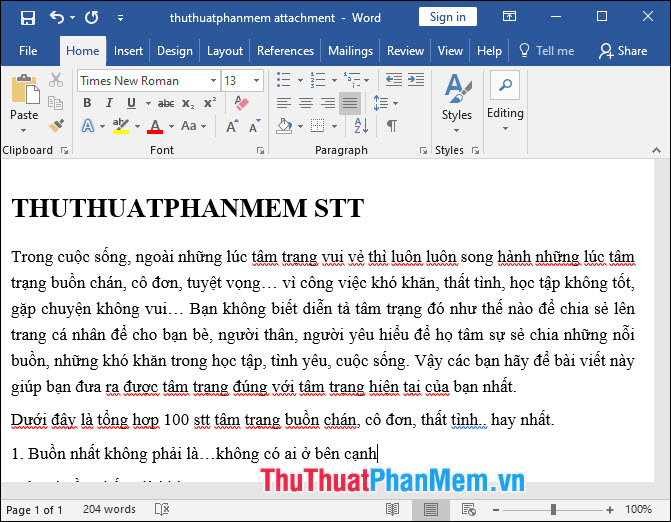Viewport: 671px width, 522px height.
Task: Expand font color dropdown arrow
Action: [x=171, y=126]
